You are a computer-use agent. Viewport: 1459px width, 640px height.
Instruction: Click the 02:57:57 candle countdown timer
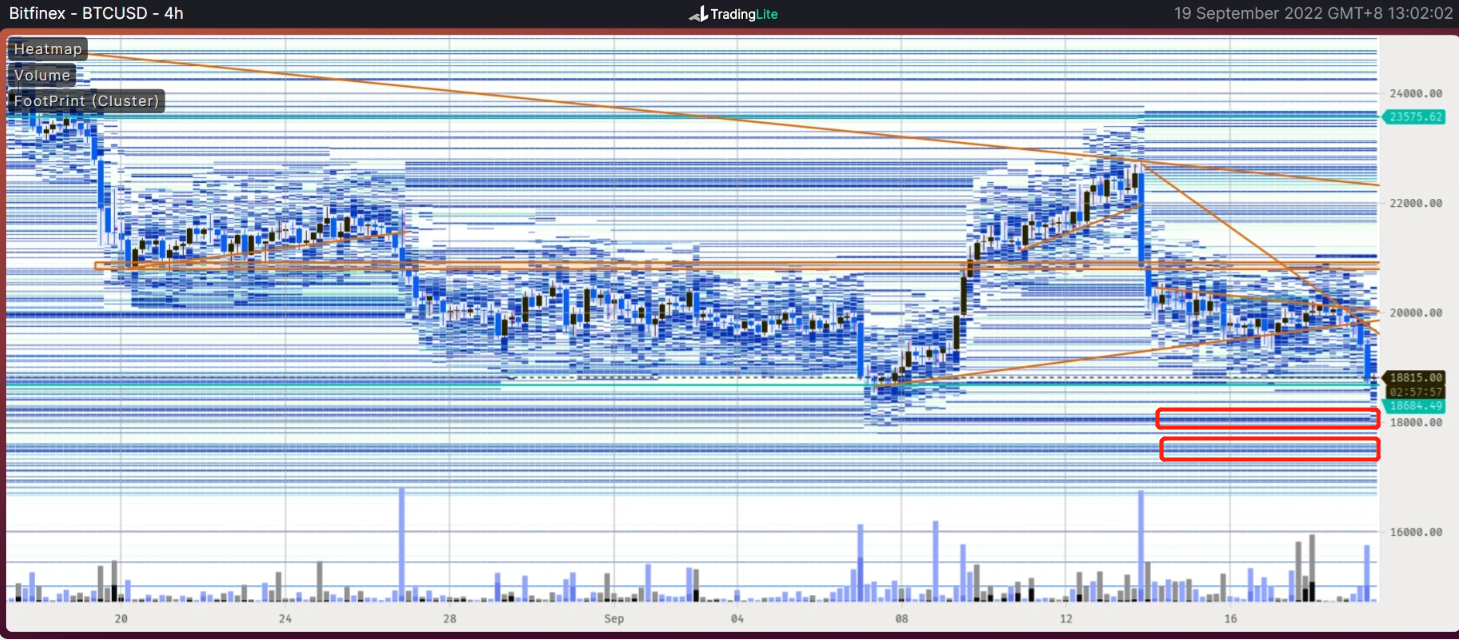pos(1415,391)
